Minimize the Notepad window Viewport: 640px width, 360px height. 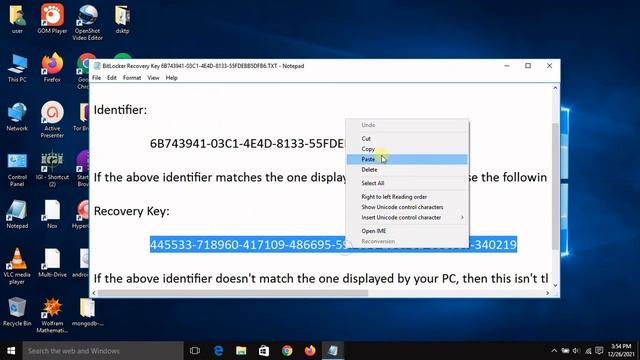507,66
